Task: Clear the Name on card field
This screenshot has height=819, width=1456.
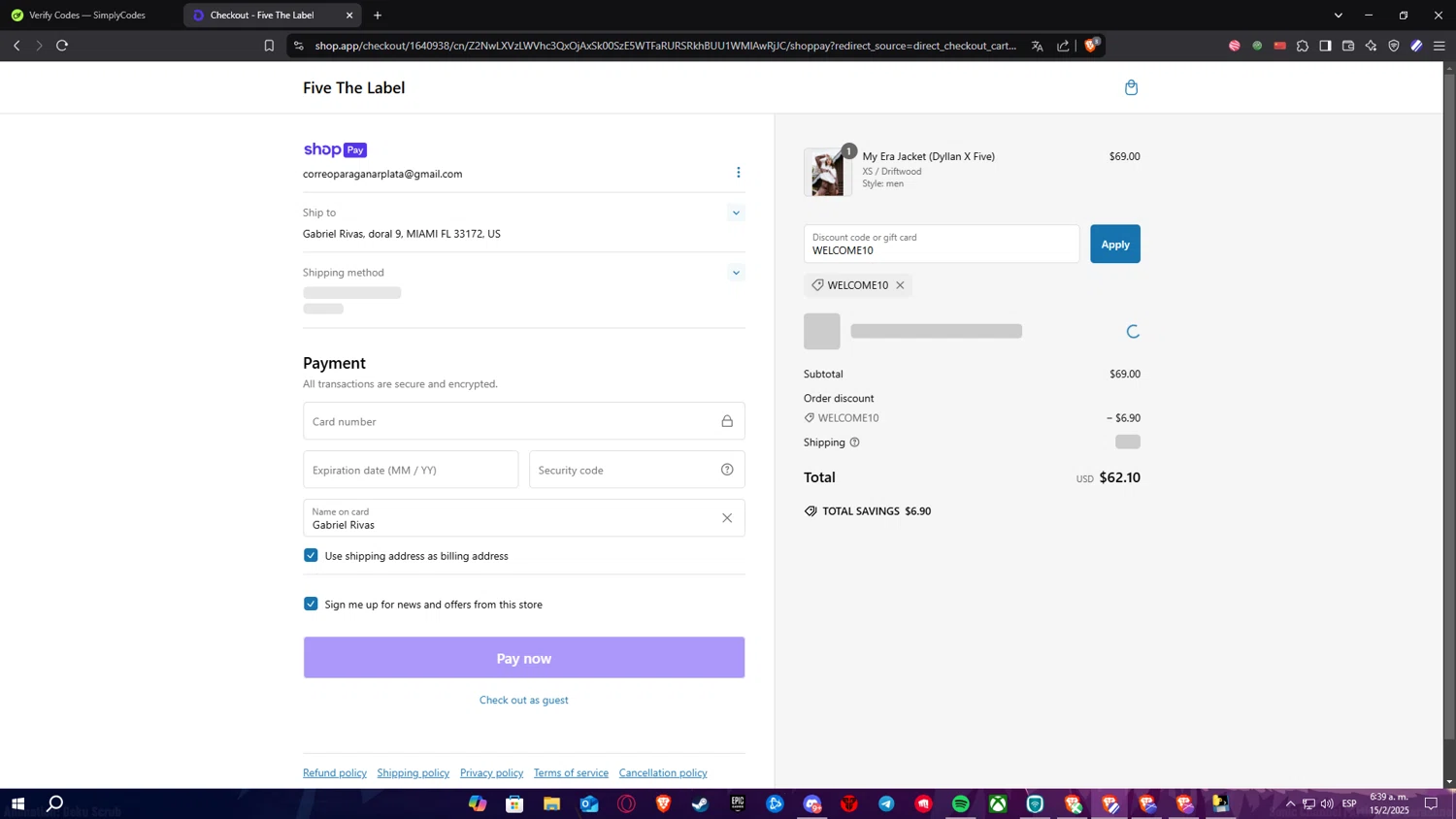Action: [x=727, y=518]
